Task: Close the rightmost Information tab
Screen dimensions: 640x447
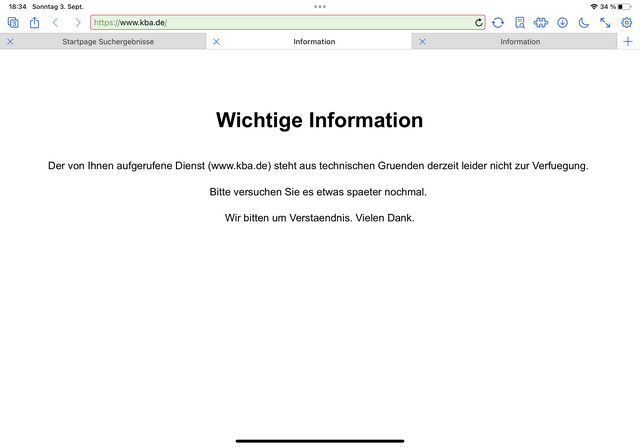Action: pos(423,42)
